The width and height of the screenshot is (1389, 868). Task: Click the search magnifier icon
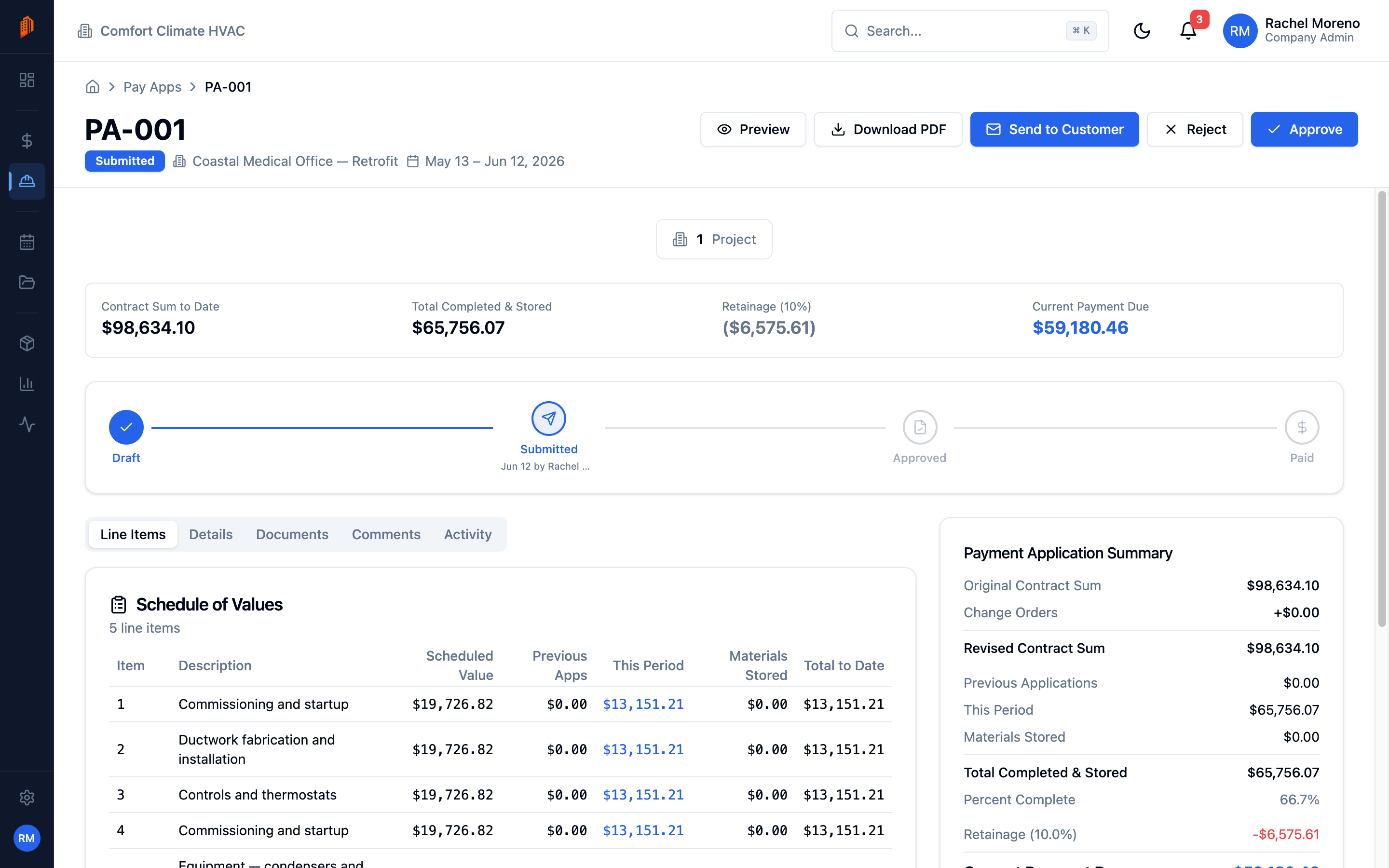coord(852,31)
